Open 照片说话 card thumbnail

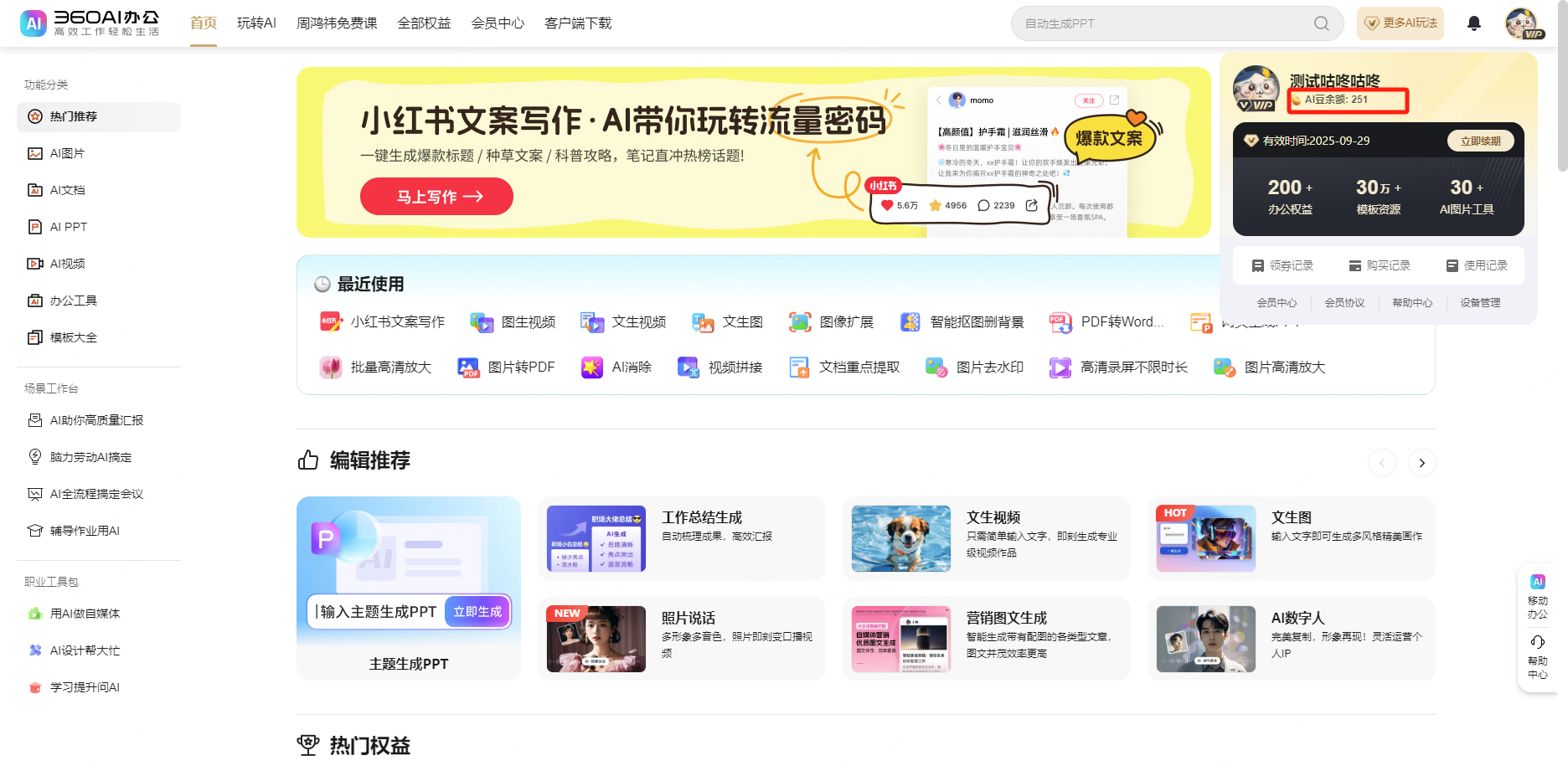[596, 639]
